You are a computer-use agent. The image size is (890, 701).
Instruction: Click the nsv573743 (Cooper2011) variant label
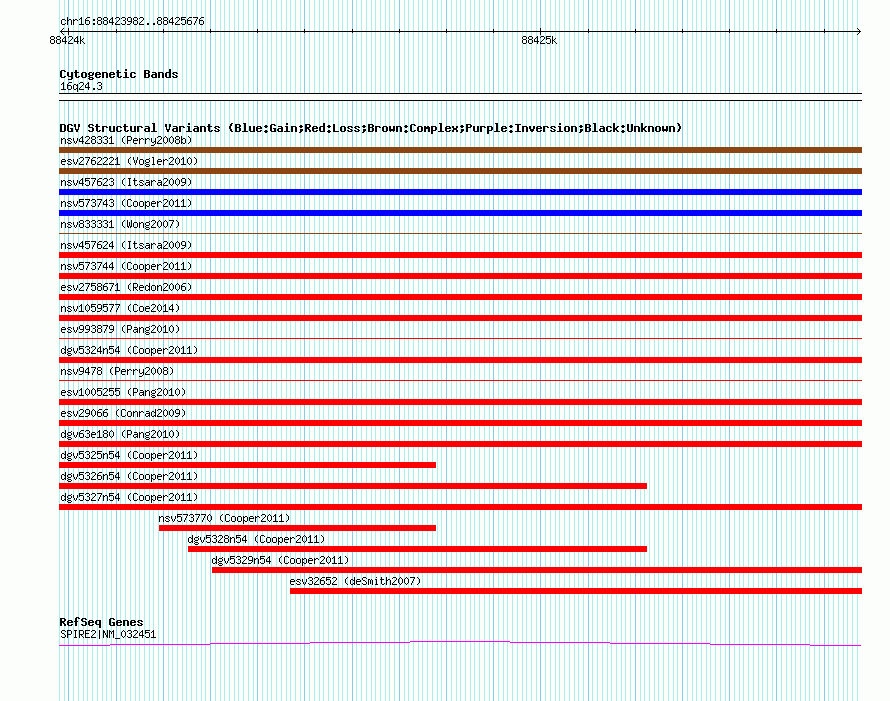click(x=126, y=203)
